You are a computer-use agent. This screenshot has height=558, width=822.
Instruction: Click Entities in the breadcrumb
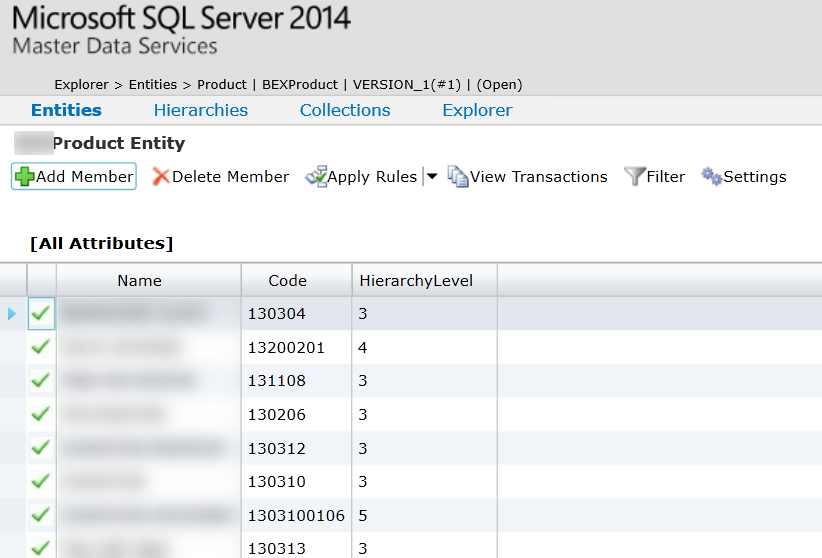point(153,84)
